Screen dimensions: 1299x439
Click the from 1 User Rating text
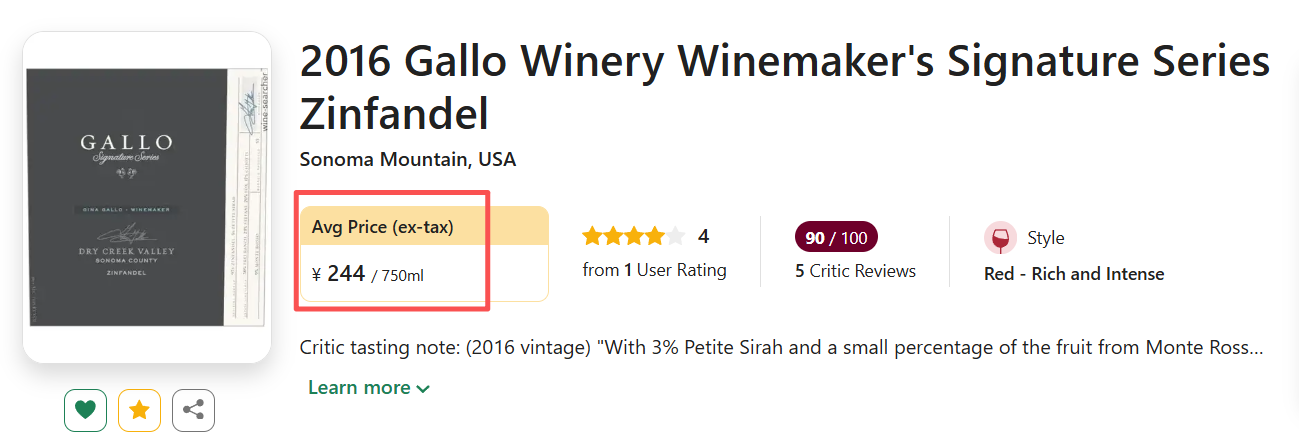click(x=654, y=270)
